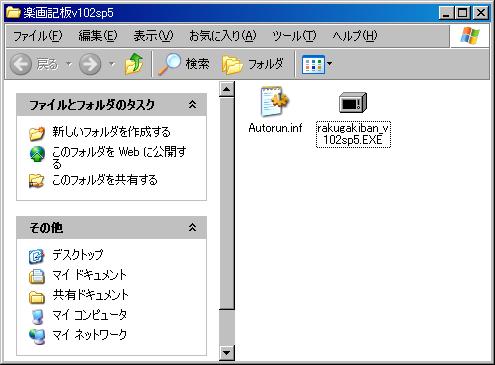
Task: Open the Views icon menu
Action: tap(313, 64)
